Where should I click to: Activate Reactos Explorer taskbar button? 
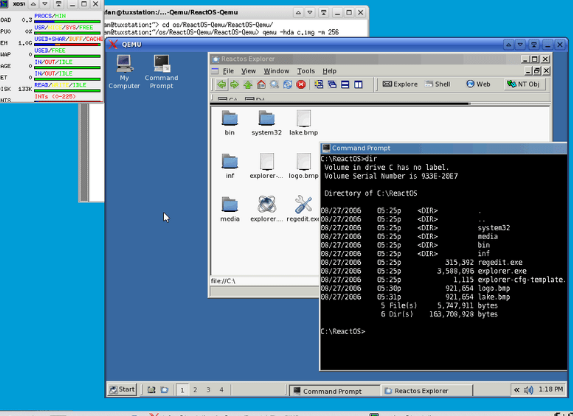[x=426, y=391]
